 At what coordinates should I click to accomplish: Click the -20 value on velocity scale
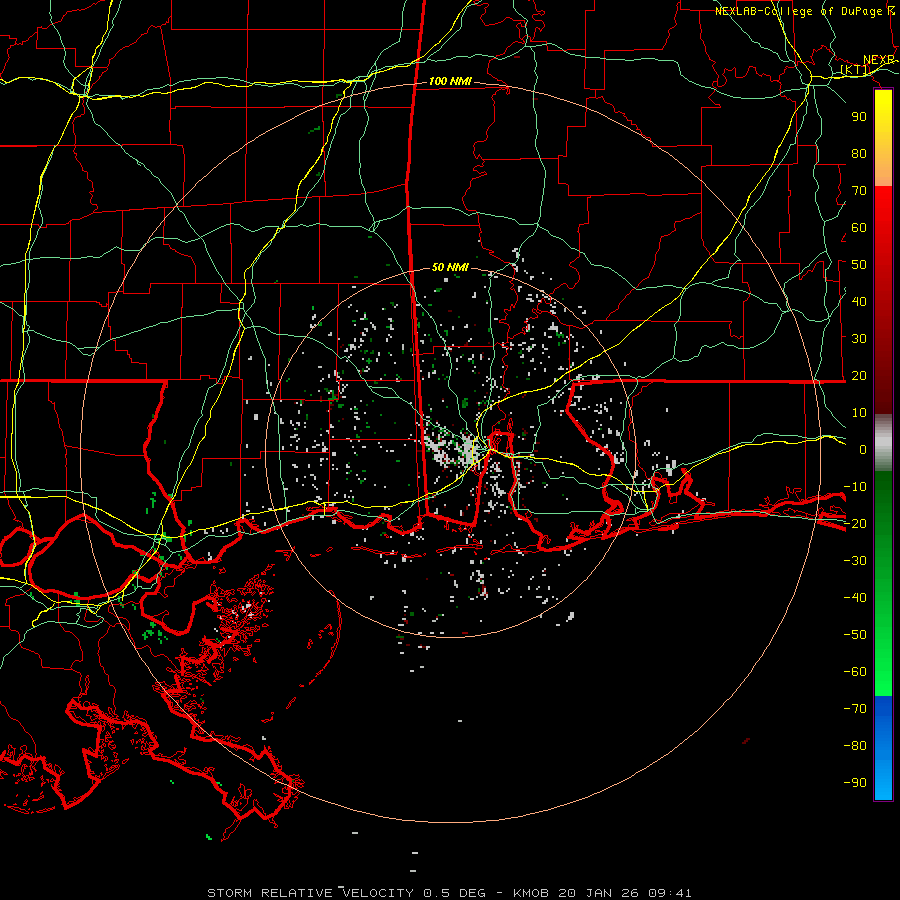pos(855,523)
